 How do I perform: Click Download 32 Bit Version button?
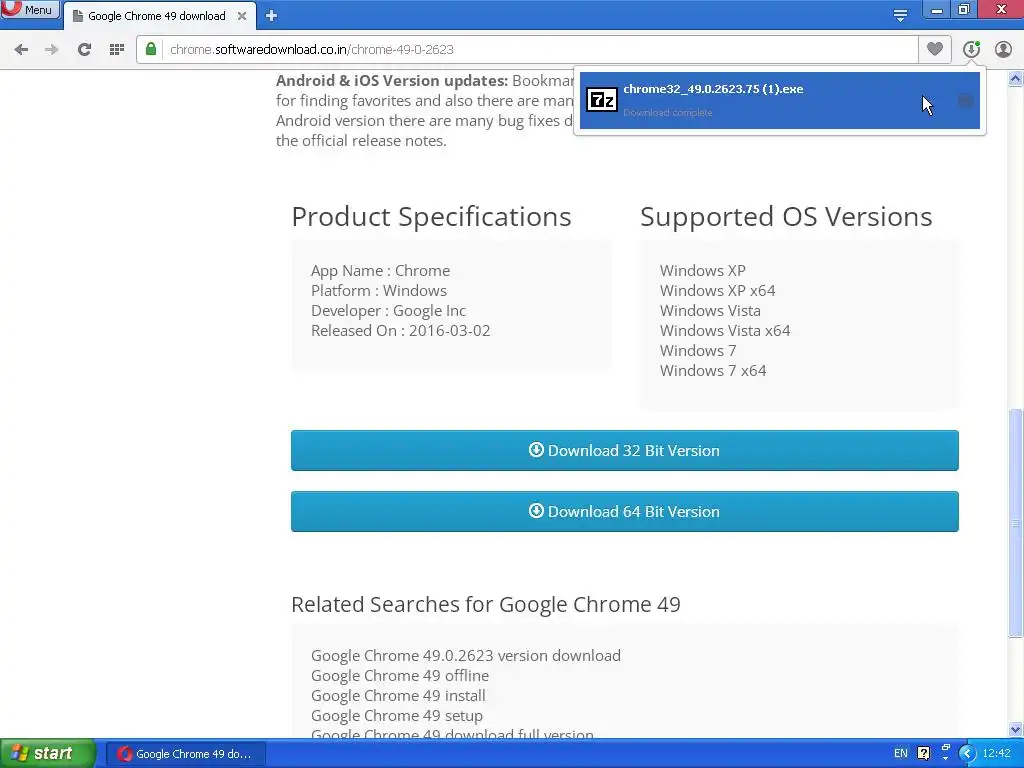[x=624, y=451]
